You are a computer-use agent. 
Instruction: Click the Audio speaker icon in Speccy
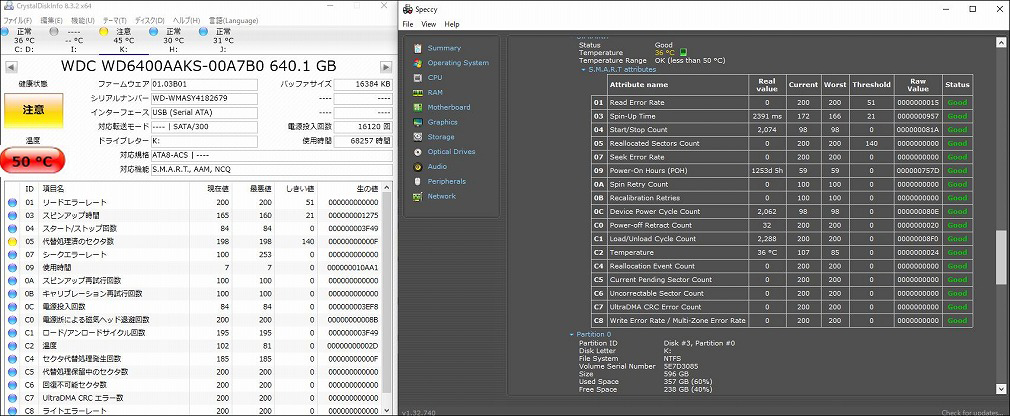click(x=418, y=167)
